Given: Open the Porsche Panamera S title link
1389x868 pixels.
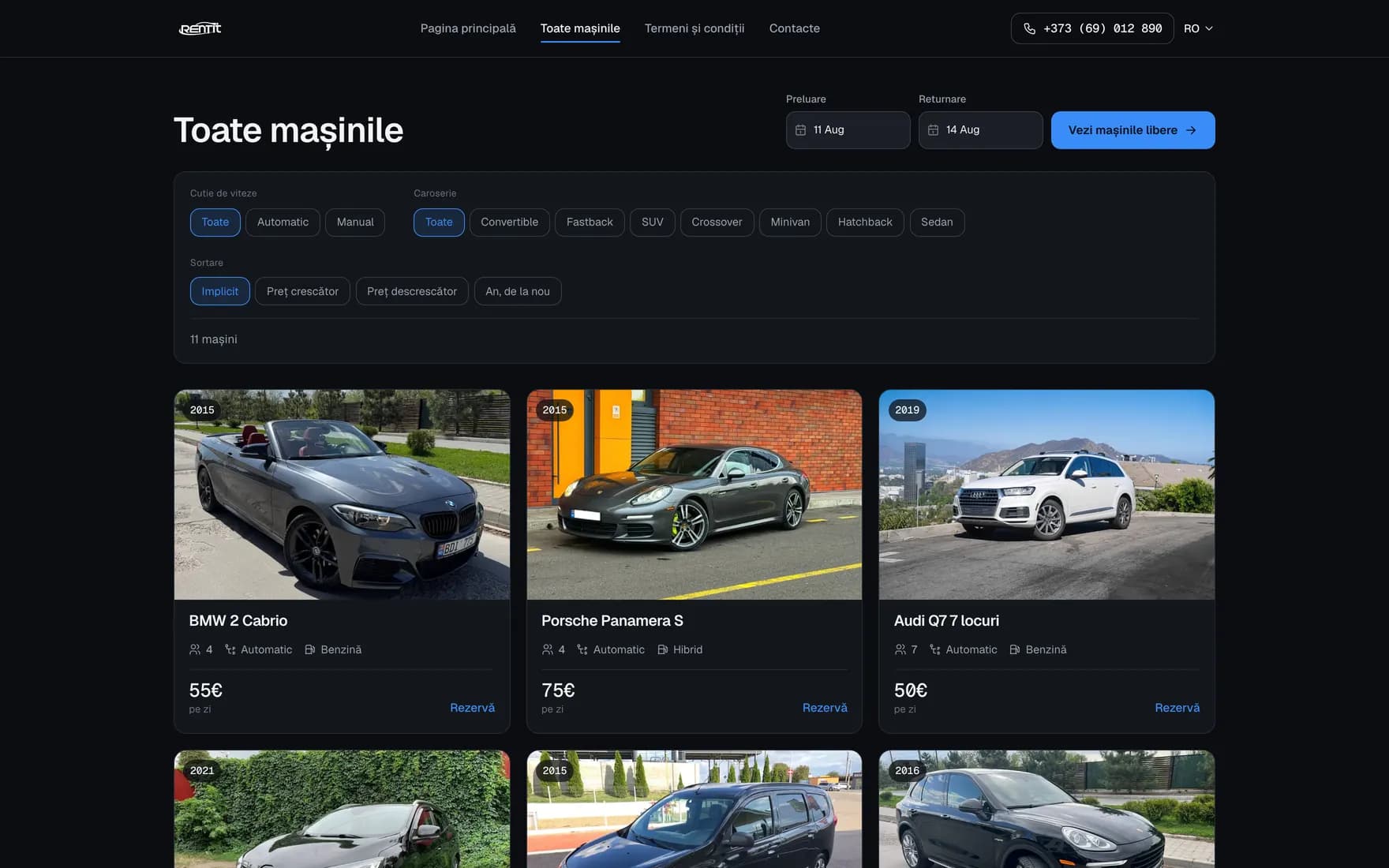Looking at the screenshot, I should (x=612, y=621).
